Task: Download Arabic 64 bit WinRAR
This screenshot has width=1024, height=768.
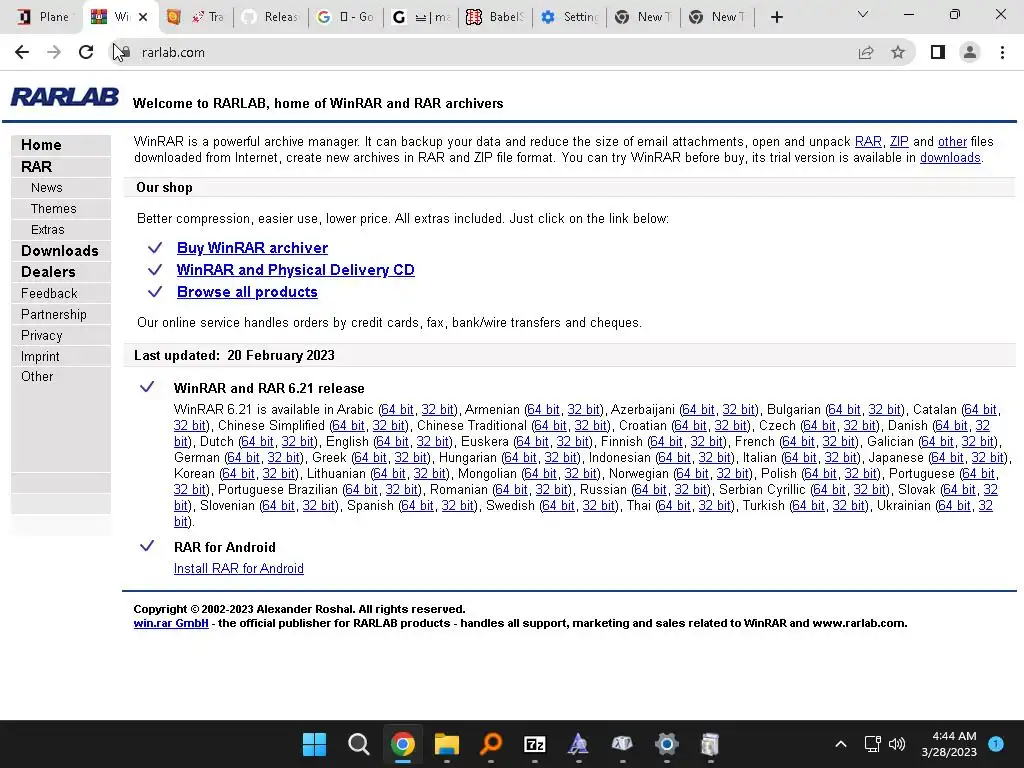Action: tap(397, 409)
